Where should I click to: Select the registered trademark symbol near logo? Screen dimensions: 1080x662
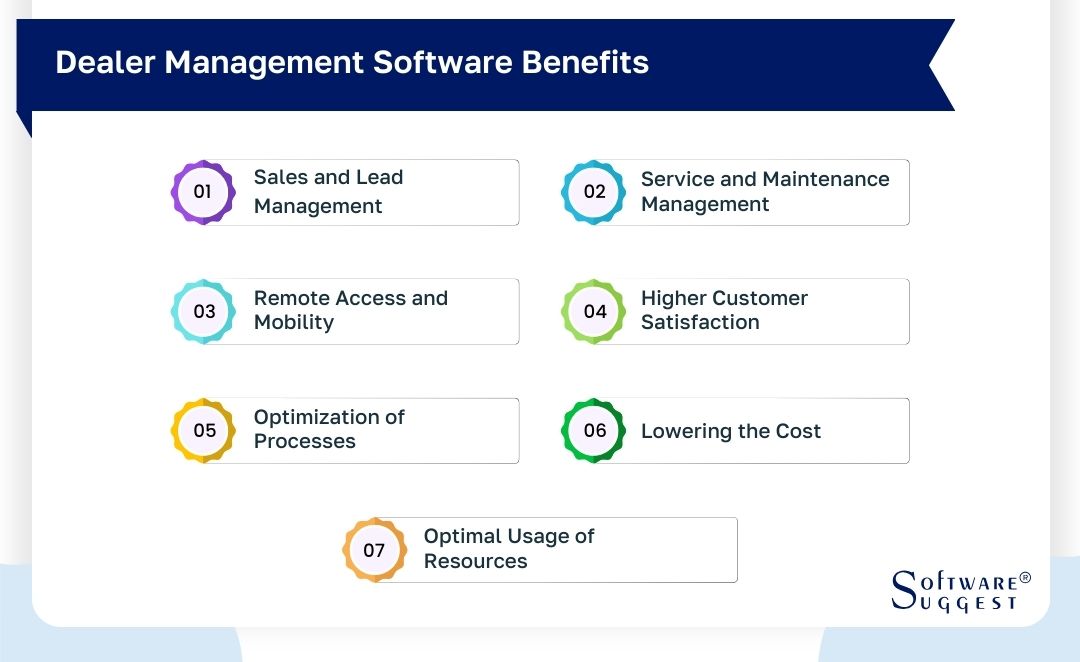pyautogui.click(x=1026, y=579)
